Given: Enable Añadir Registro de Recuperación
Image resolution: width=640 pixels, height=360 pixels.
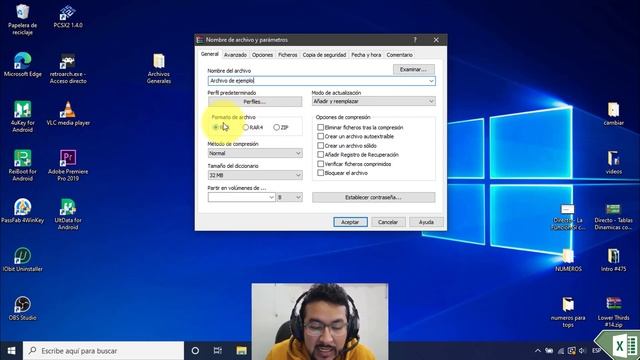Looking at the screenshot, I should (x=320, y=155).
